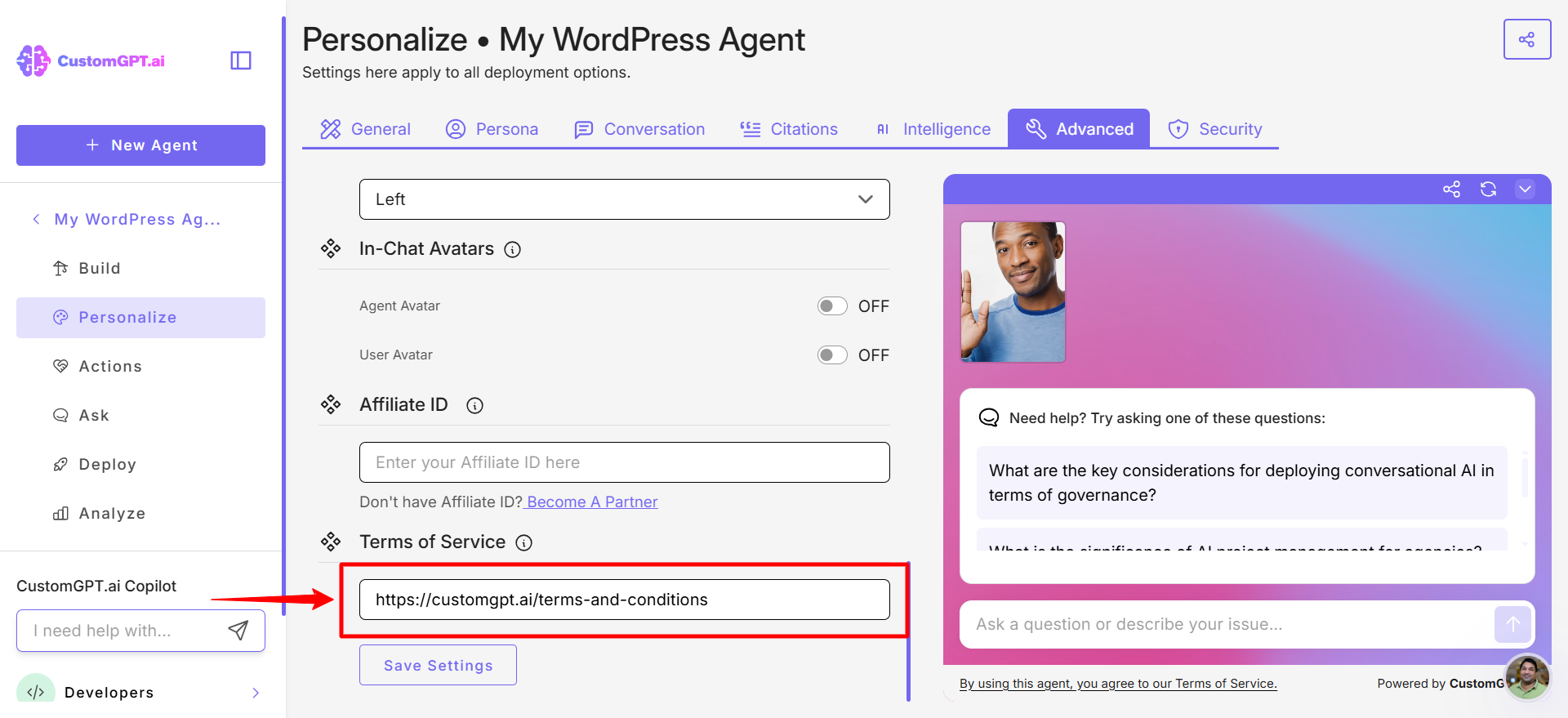Click the Terms of Service URL field
The width and height of the screenshot is (1568, 718).
pos(625,600)
